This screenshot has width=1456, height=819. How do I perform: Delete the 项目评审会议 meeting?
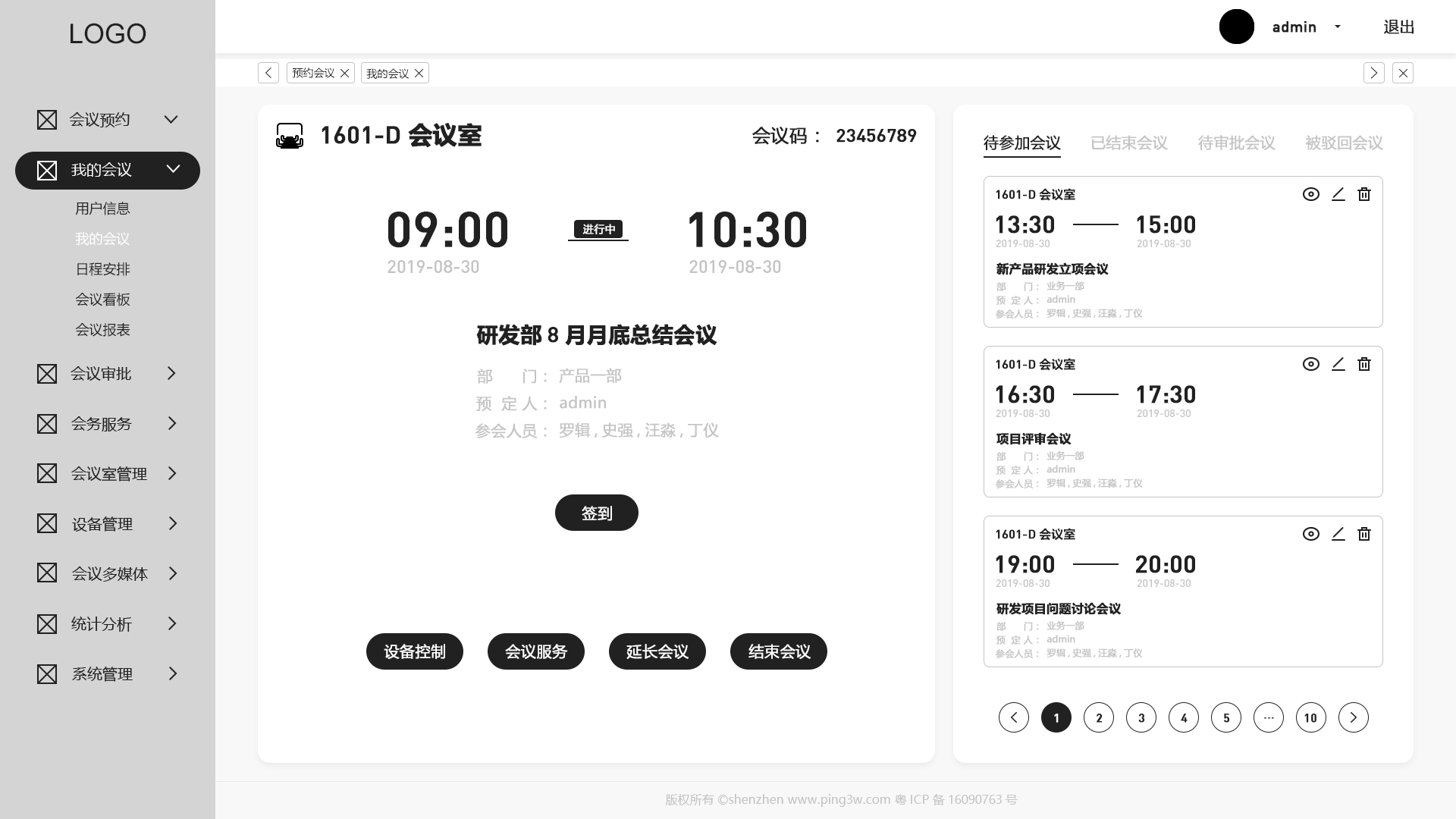1364,364
